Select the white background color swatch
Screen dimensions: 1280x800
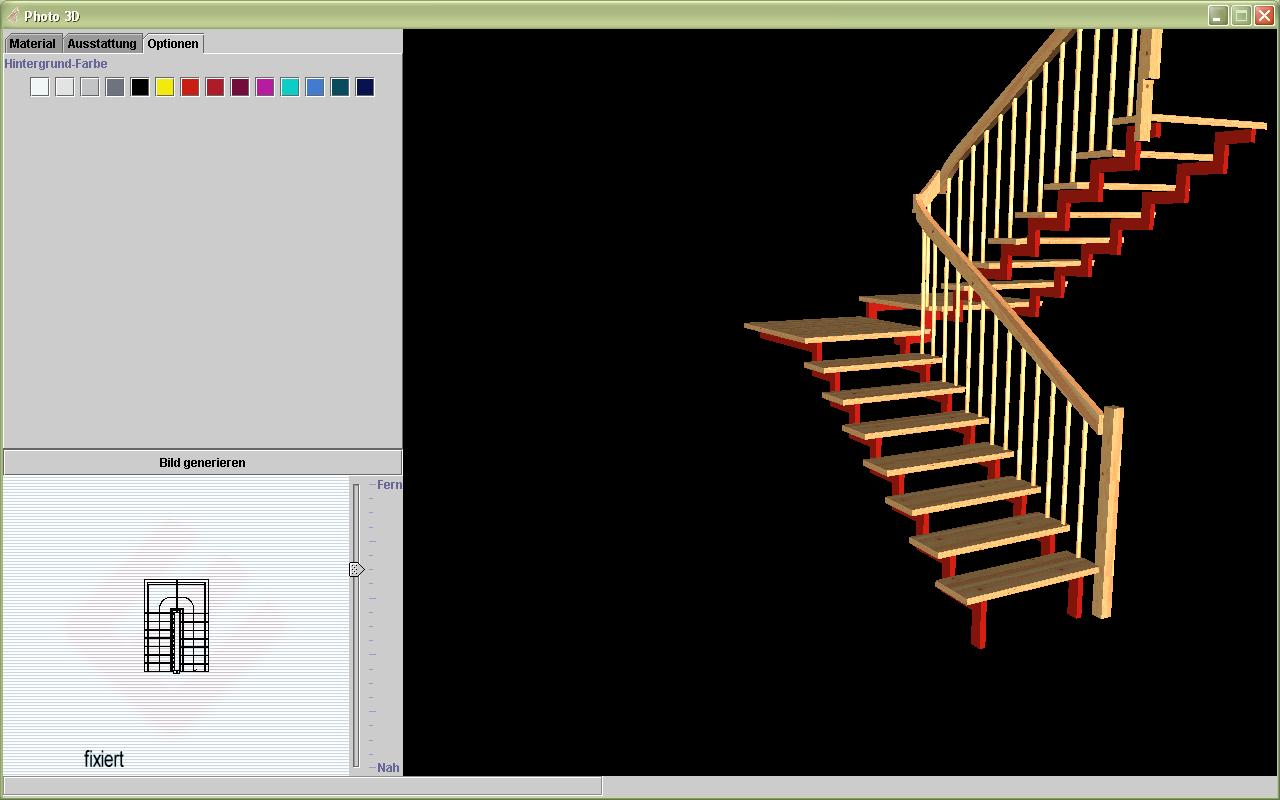pyautogui.click(x=39, y=87)
